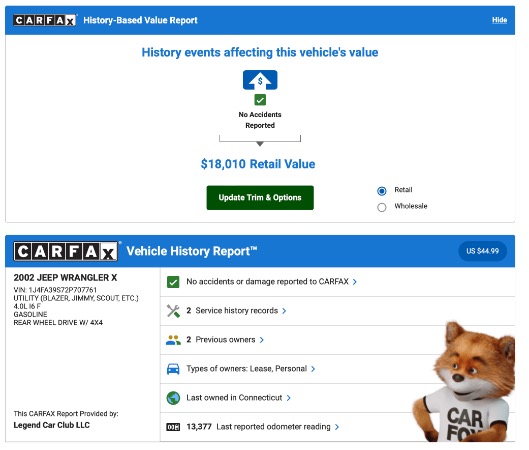Click the US $44.99 price button
The image size is (529, 450).
tap(482, 251)
